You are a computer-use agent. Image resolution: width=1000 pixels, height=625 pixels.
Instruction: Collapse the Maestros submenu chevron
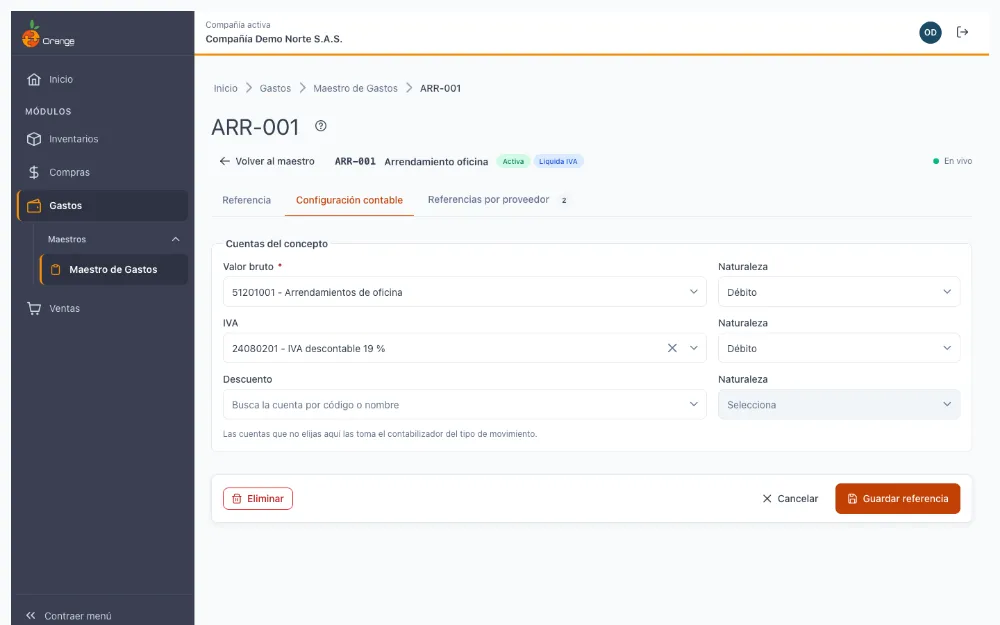pyautogui.click(x=175, y=239)
